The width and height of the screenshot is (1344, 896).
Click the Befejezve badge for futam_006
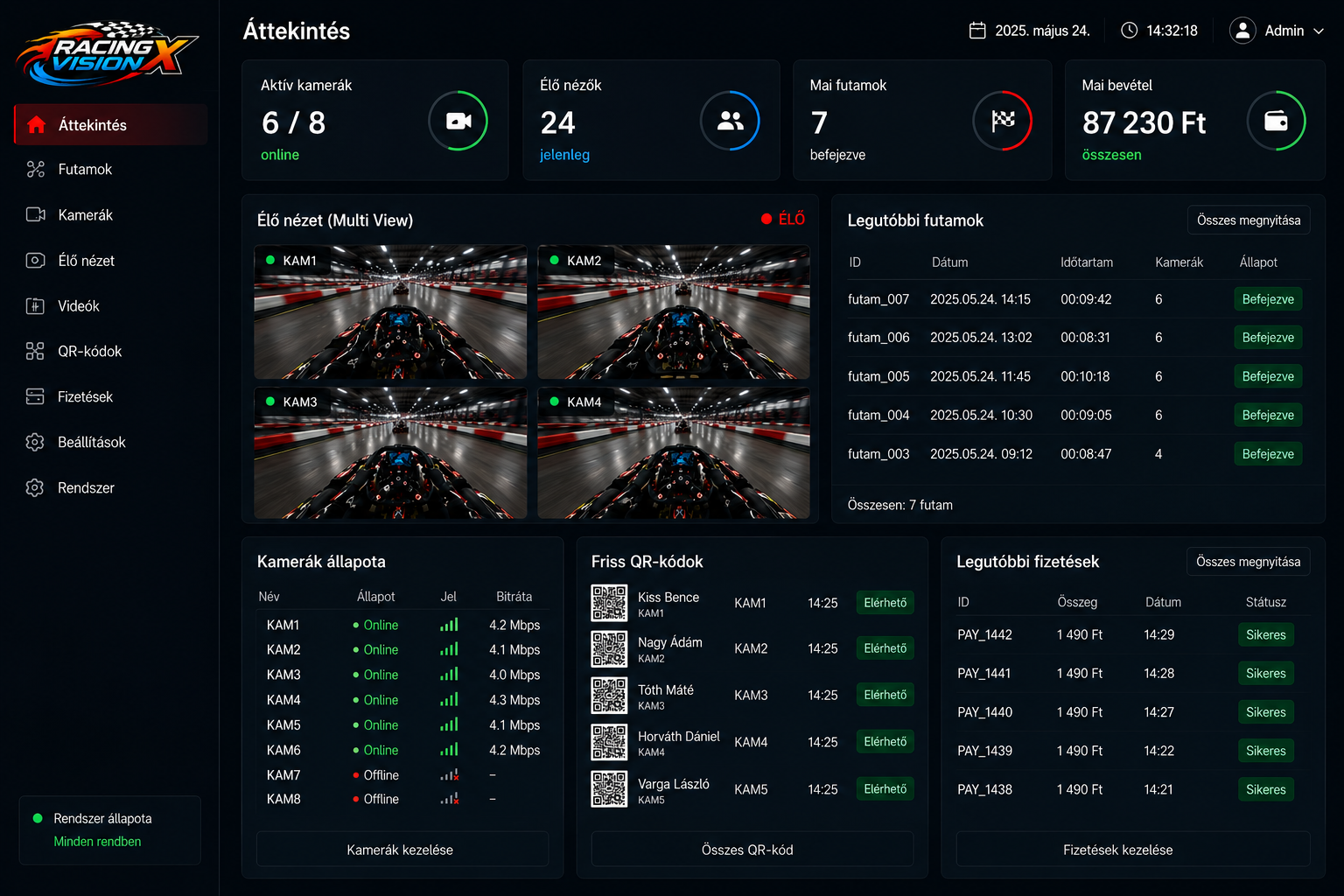click(x=1268, y=338)
